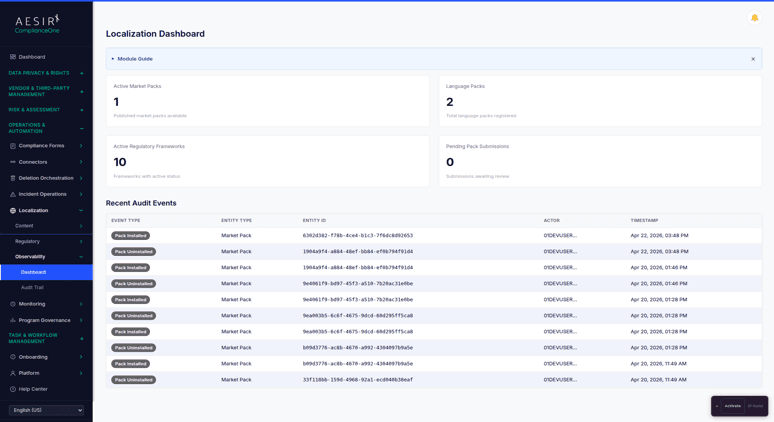
Task: Expand Risk & Assessment section
Action: pyautogui.click(x=81, y=110)
